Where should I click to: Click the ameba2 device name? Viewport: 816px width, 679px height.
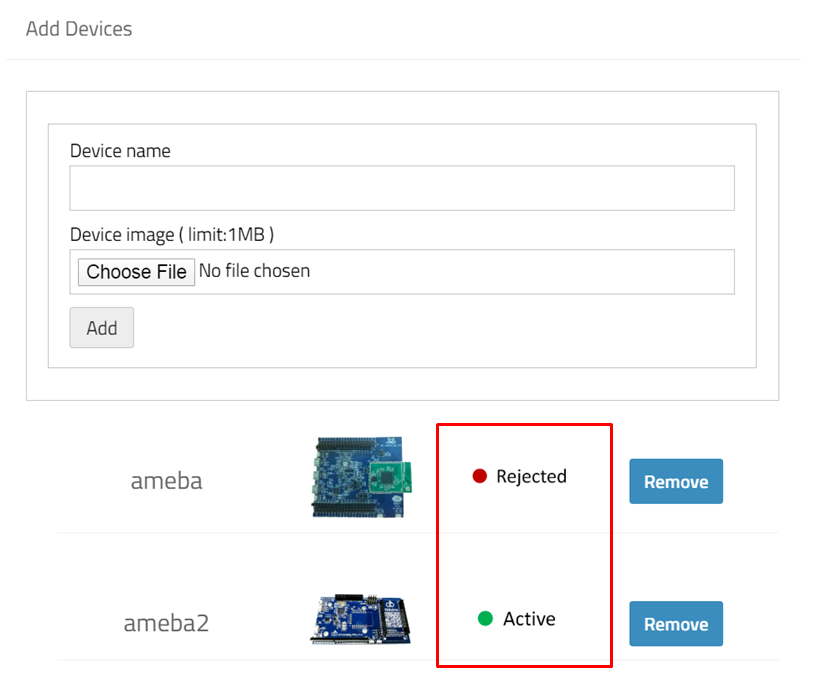166,623
